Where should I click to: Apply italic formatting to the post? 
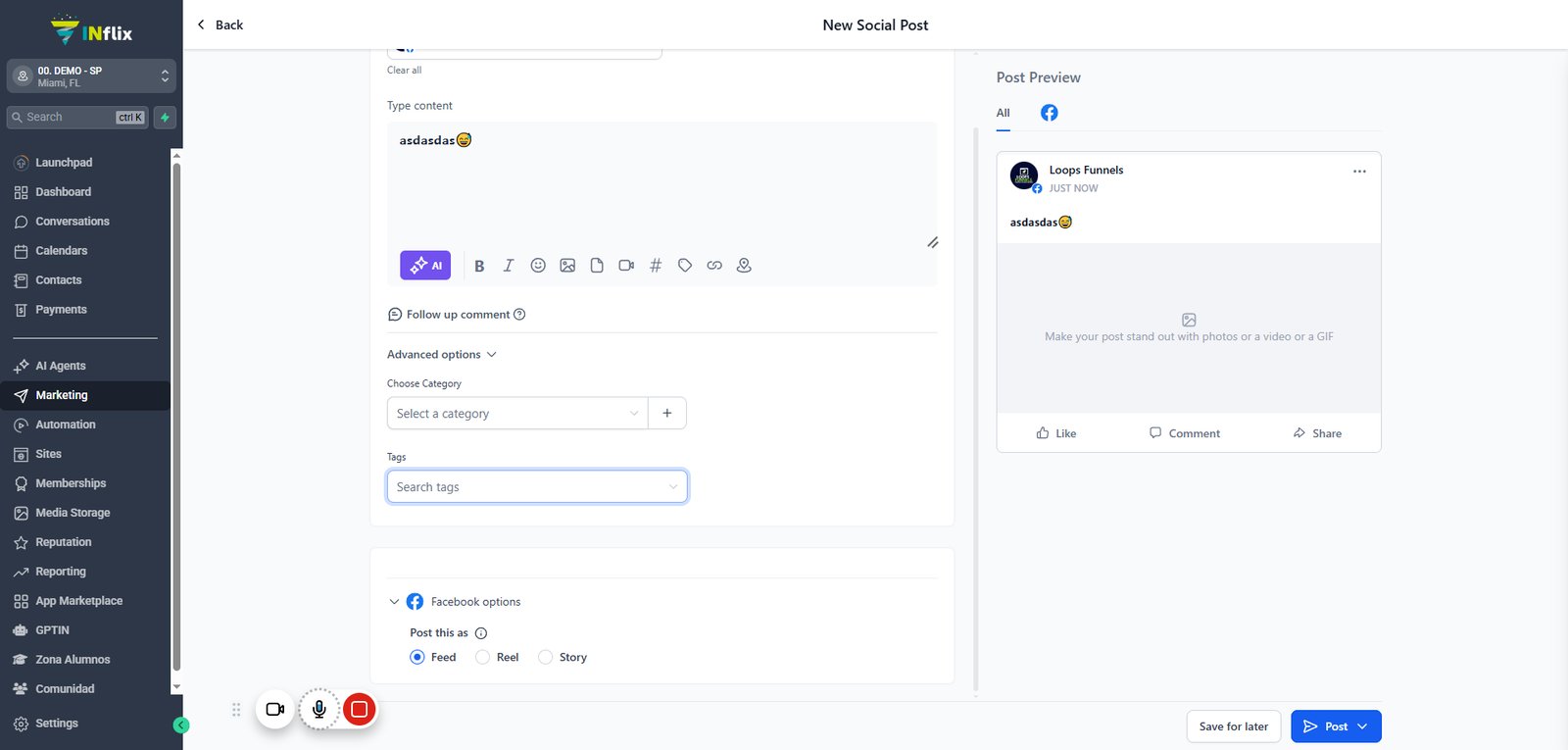(509, 266)
